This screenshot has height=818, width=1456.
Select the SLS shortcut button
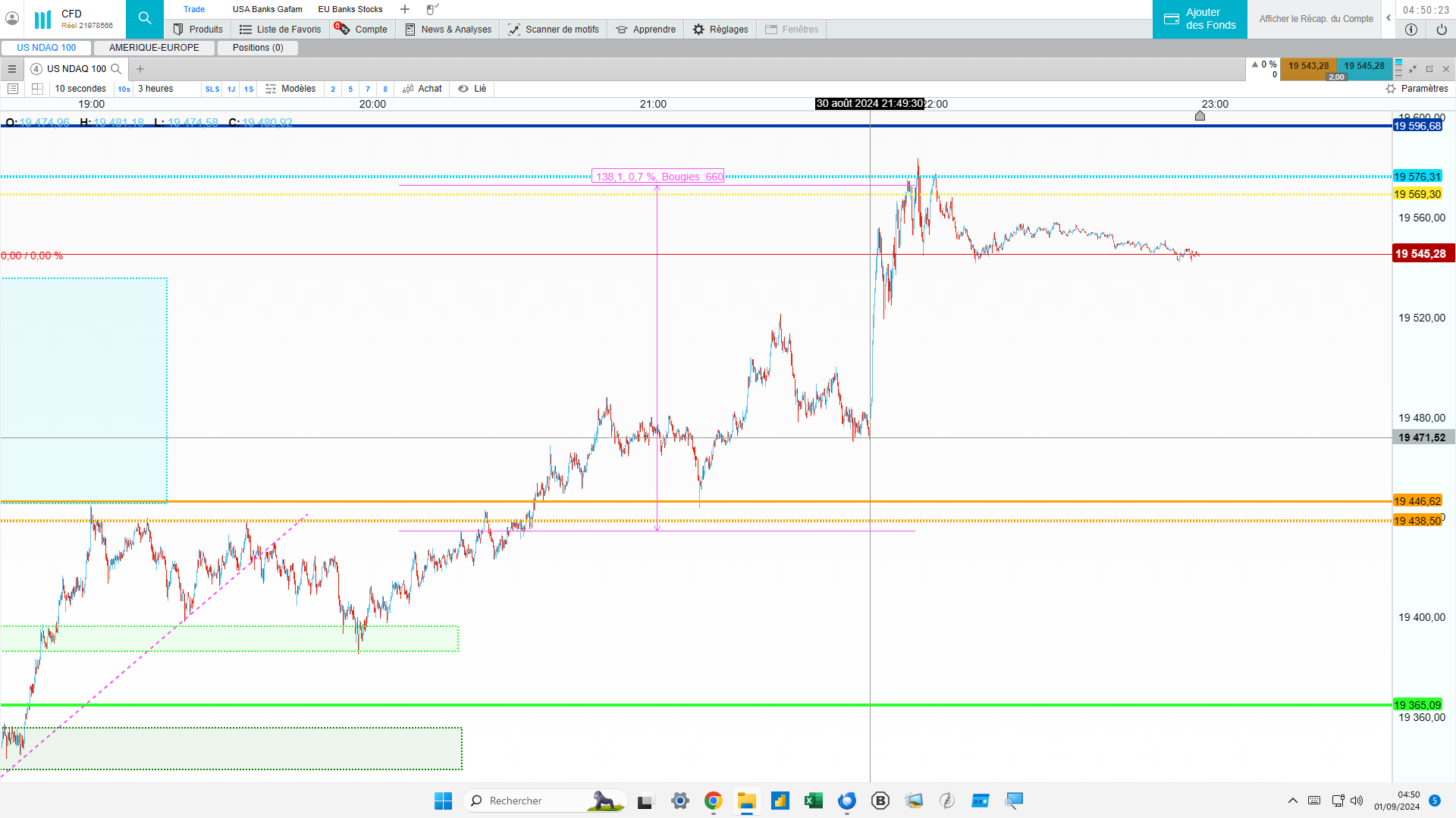212,89
